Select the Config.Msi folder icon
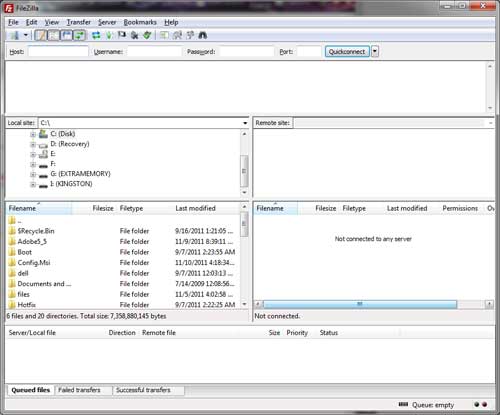 pyautogui.click(x=12, y=263)
